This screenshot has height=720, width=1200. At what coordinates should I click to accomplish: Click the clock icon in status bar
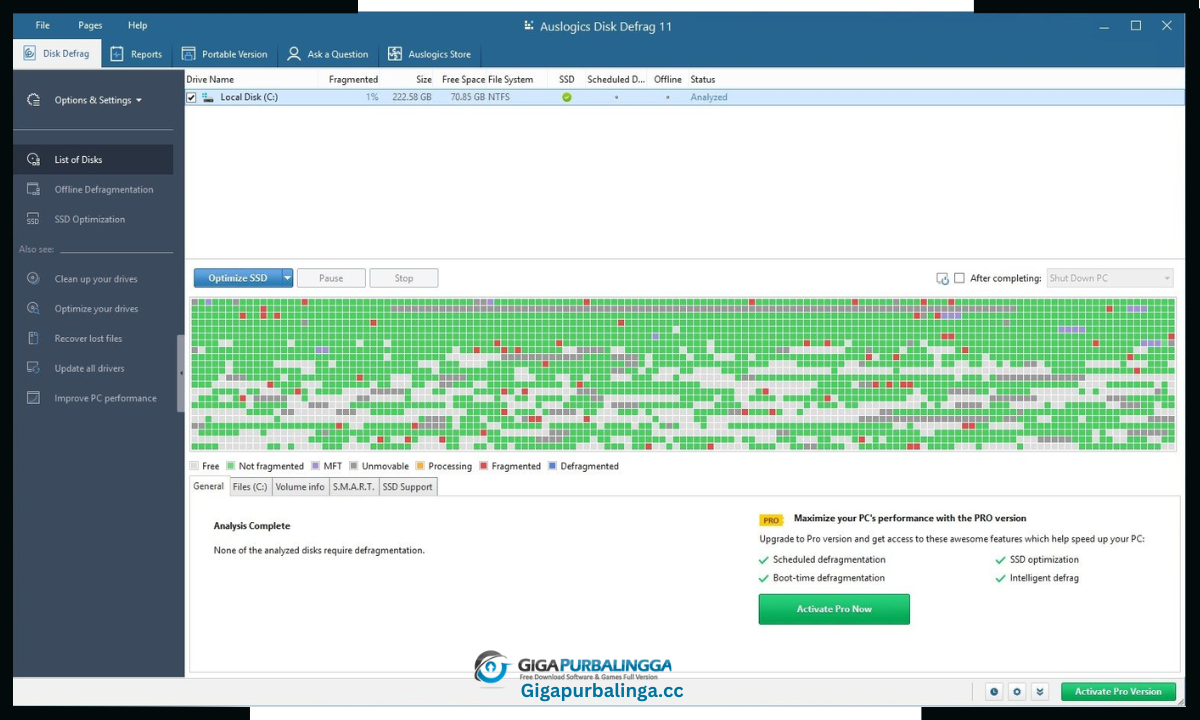[x=994, y=691]
